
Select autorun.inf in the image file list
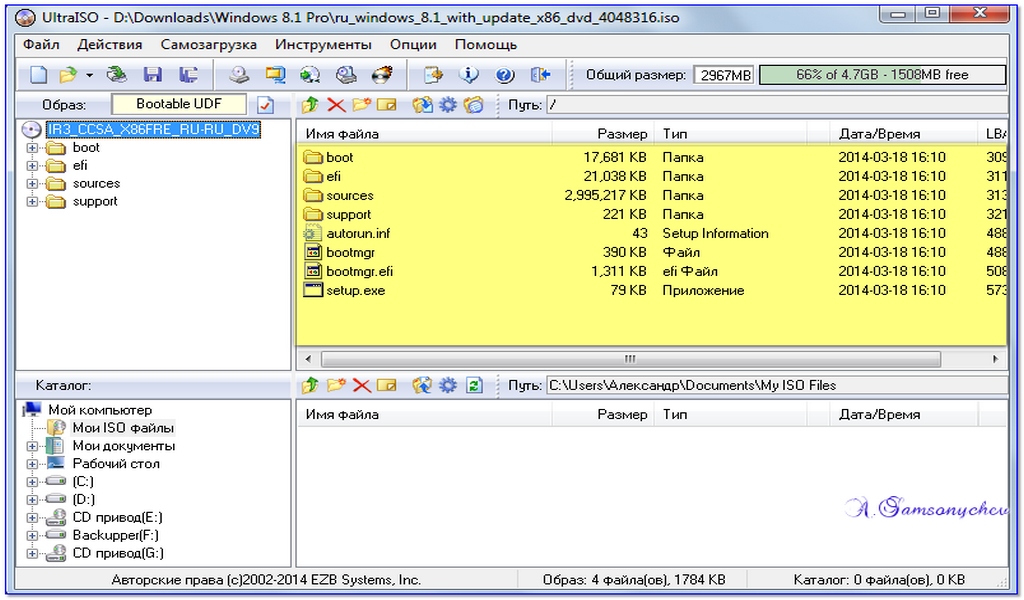pos(358,234)
